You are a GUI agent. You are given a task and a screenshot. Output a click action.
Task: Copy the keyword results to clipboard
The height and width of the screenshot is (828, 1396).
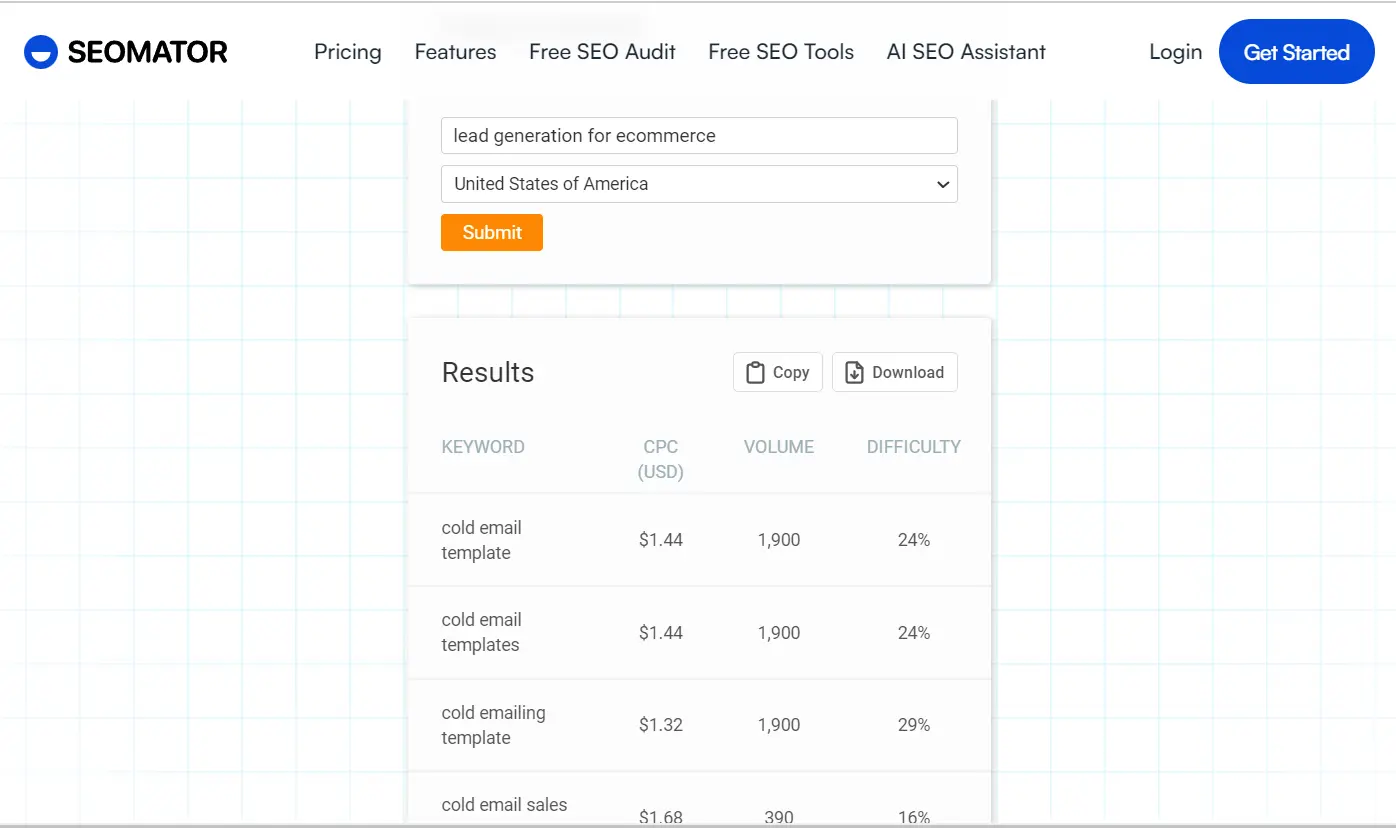click(x=777, y=371)
